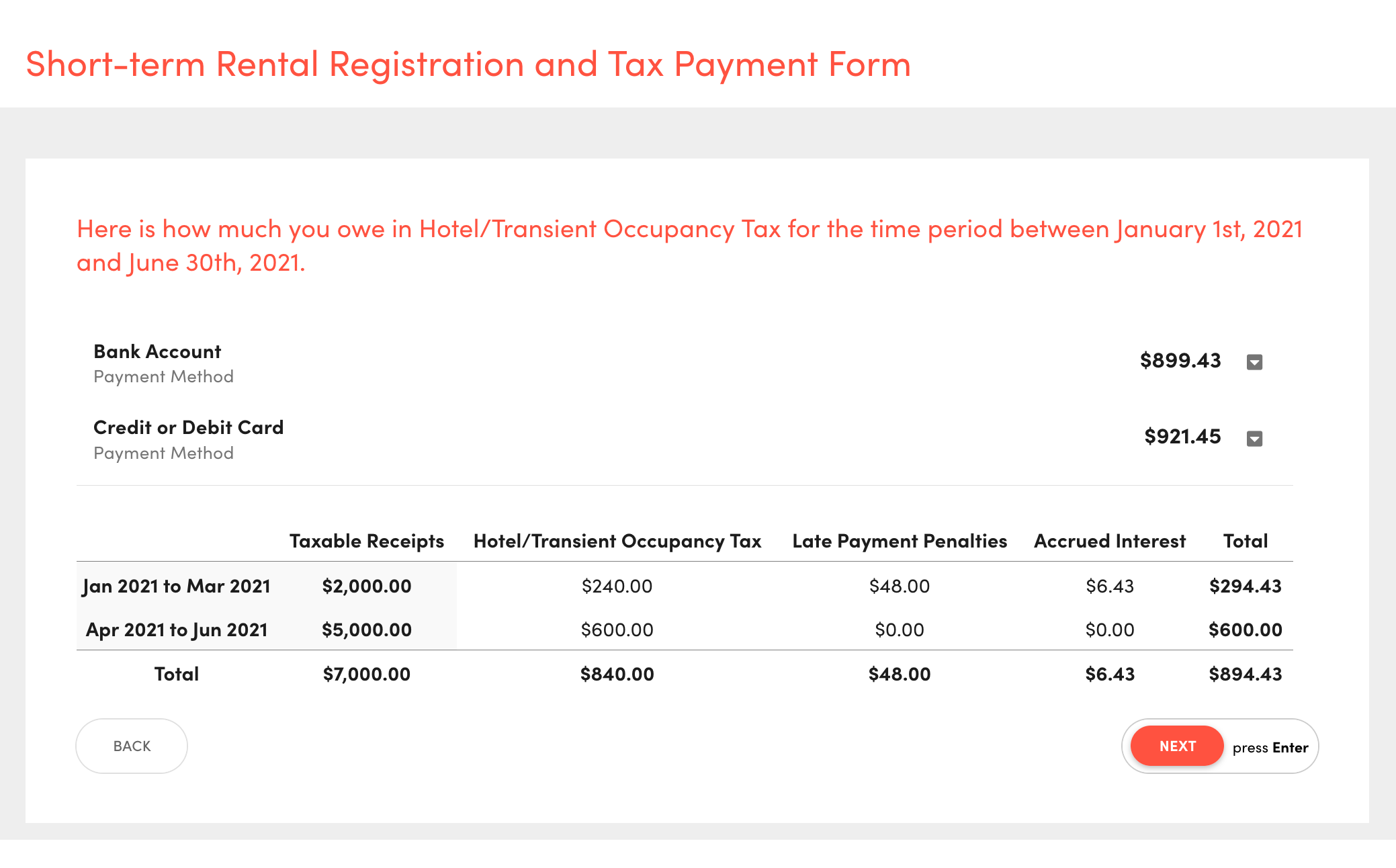Click the press Enter hint text
The width and height of the screenshot is (1396, 868).
[x=1270, y=748]
